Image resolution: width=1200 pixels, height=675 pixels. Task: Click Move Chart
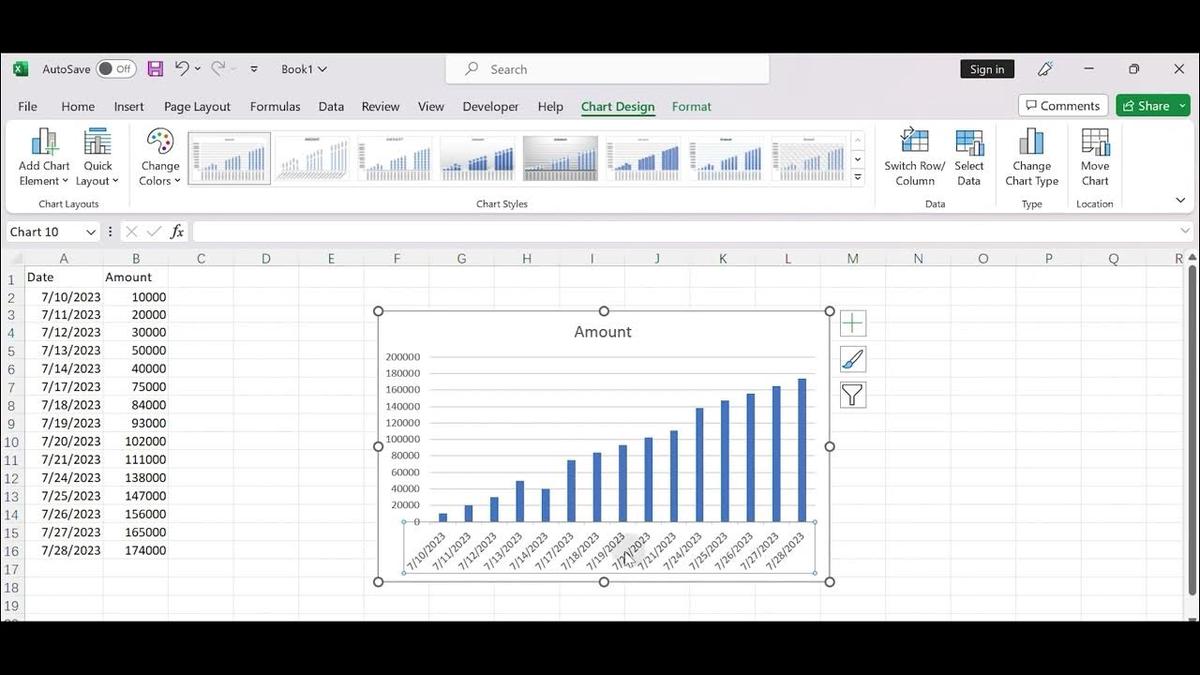click(1094, 155)
